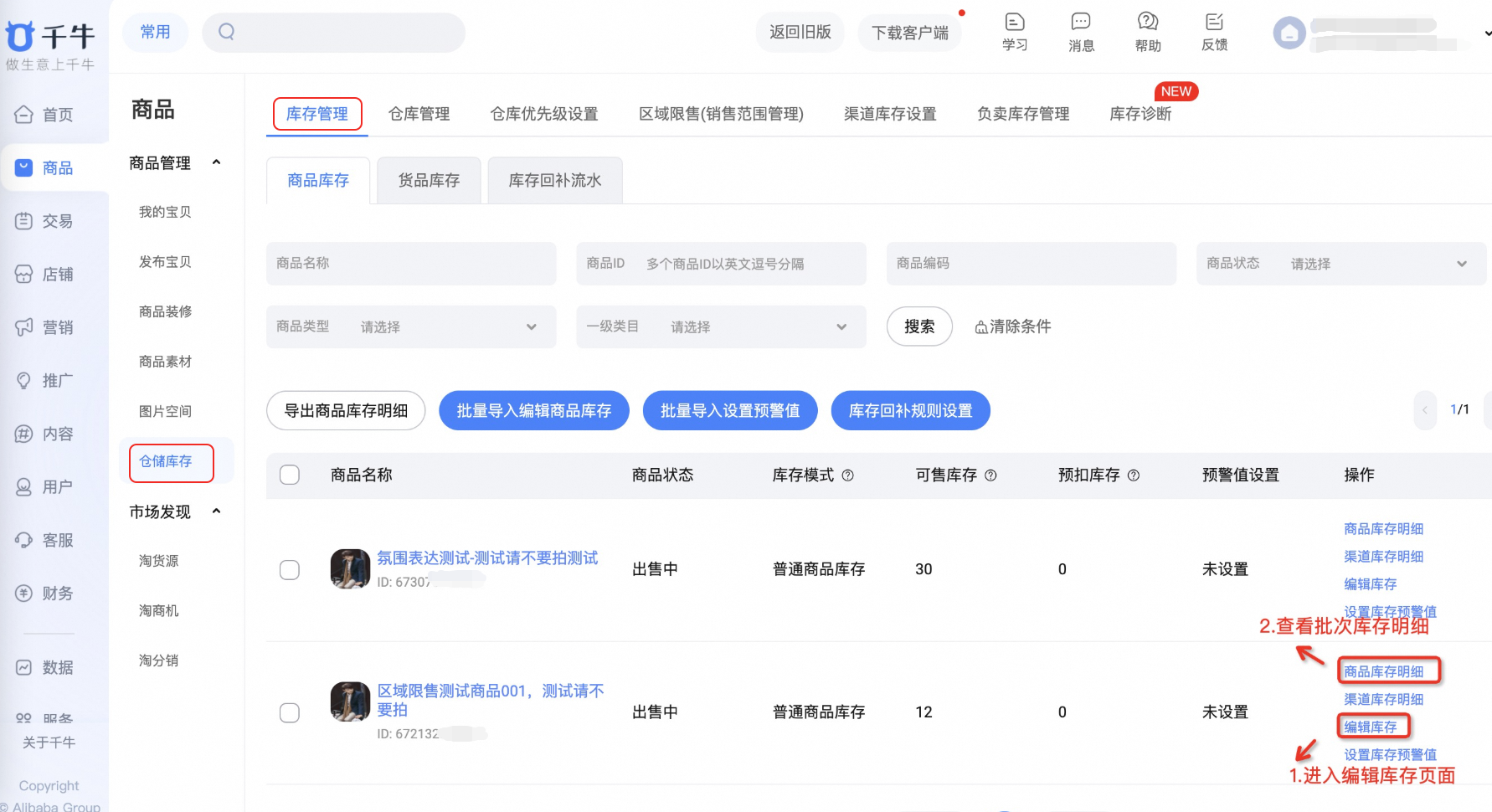Click the search magnifier icon
Viewport: 1492px width, 812px height.
click(x=226, y=32)
